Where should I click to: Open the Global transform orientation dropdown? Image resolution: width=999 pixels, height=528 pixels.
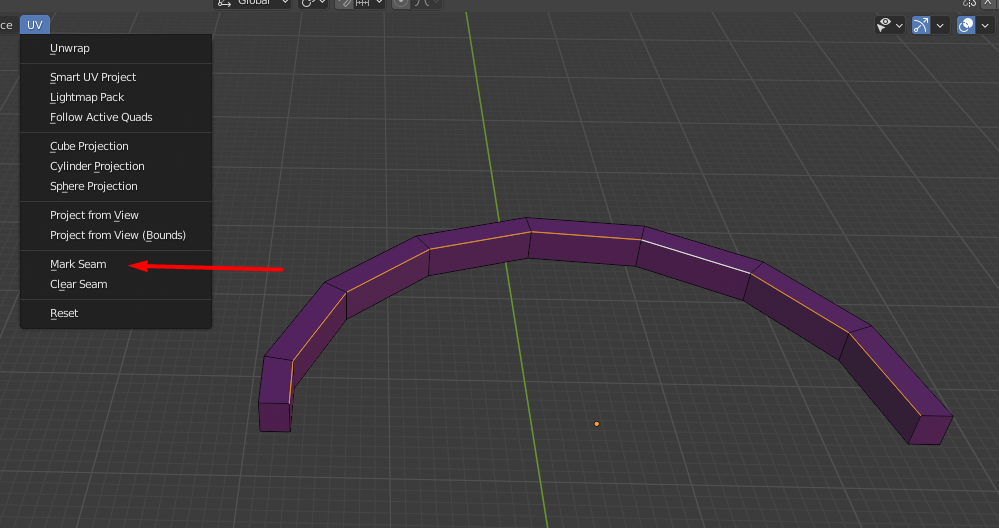click(x=252, y=3)
